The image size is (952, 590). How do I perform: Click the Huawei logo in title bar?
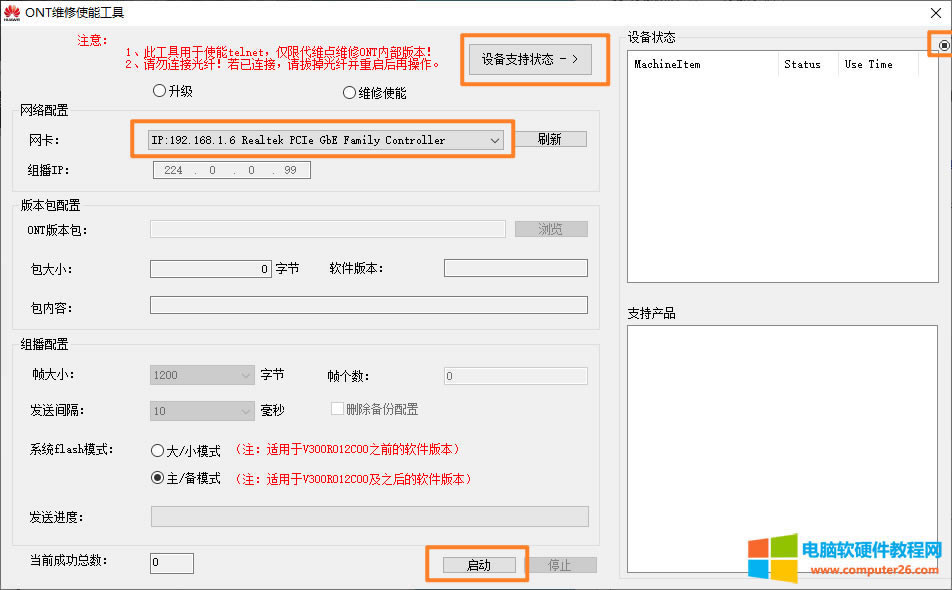(12, 13)
